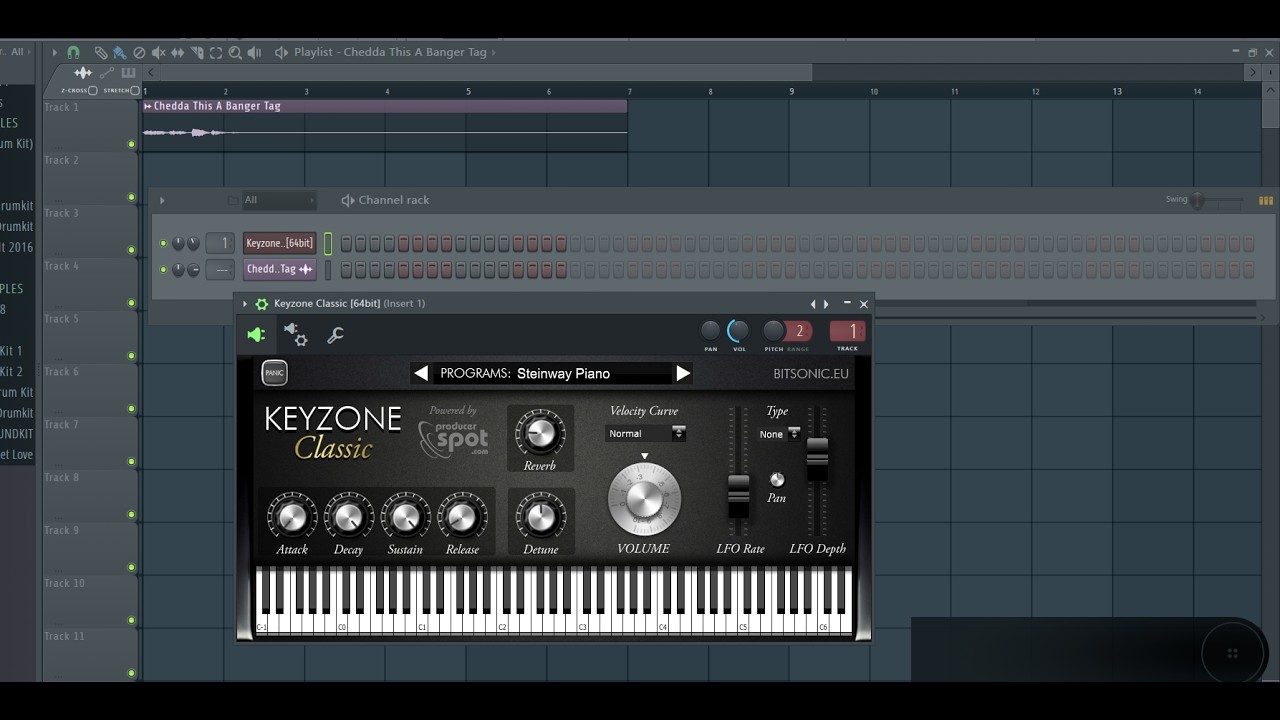
Task: Show pattern clips focus in Playlist
Action: (x=128, y=73)
